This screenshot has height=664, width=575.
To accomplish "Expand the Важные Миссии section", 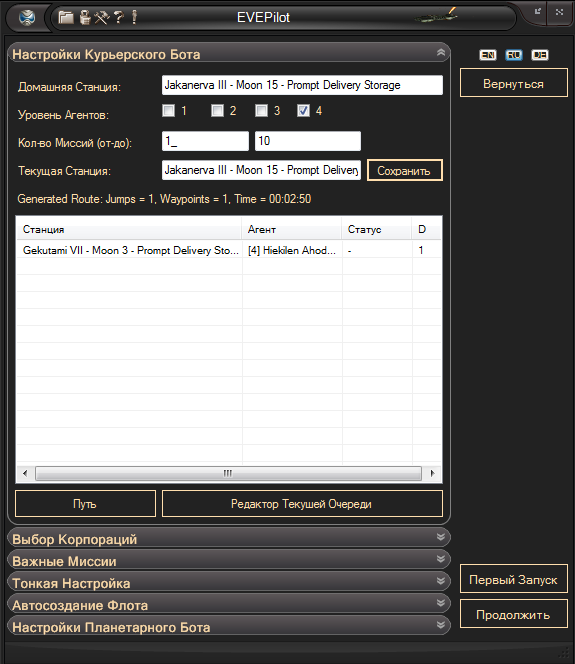I will pyautogui.click(x=441, y=559).
